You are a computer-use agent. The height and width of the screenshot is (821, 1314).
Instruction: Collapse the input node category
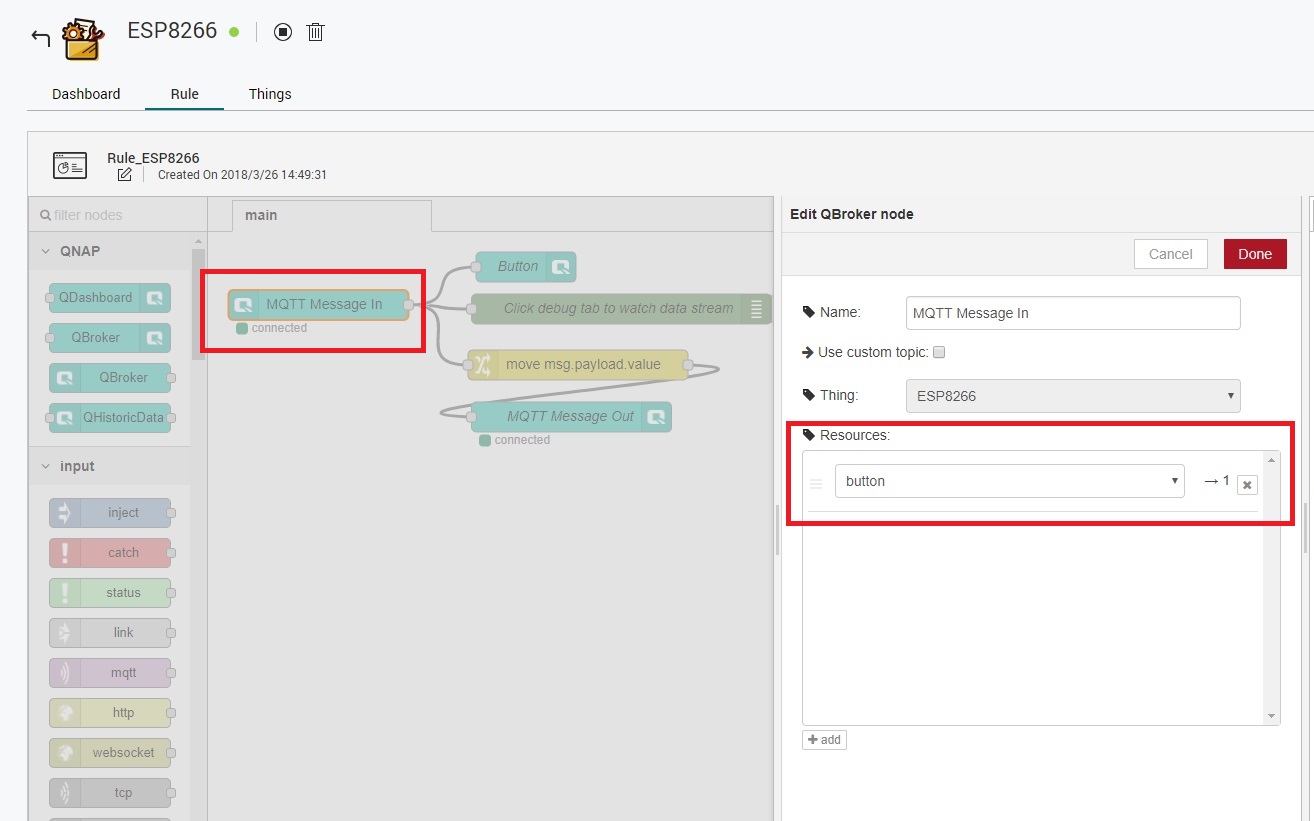pos(110,466)
